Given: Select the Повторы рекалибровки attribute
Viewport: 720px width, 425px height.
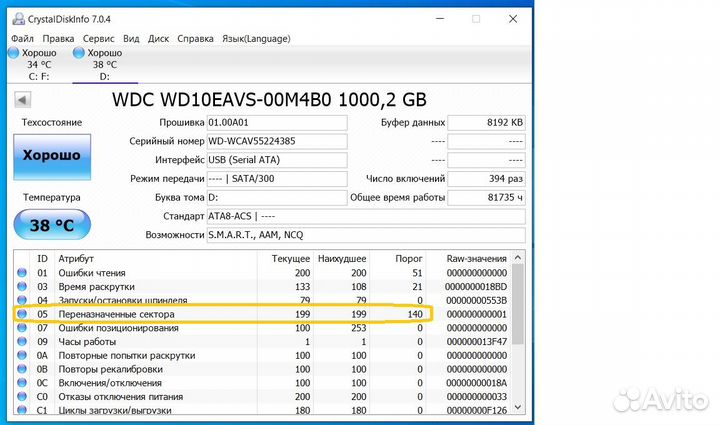Looking at the screenshot, I should [110, 369].
